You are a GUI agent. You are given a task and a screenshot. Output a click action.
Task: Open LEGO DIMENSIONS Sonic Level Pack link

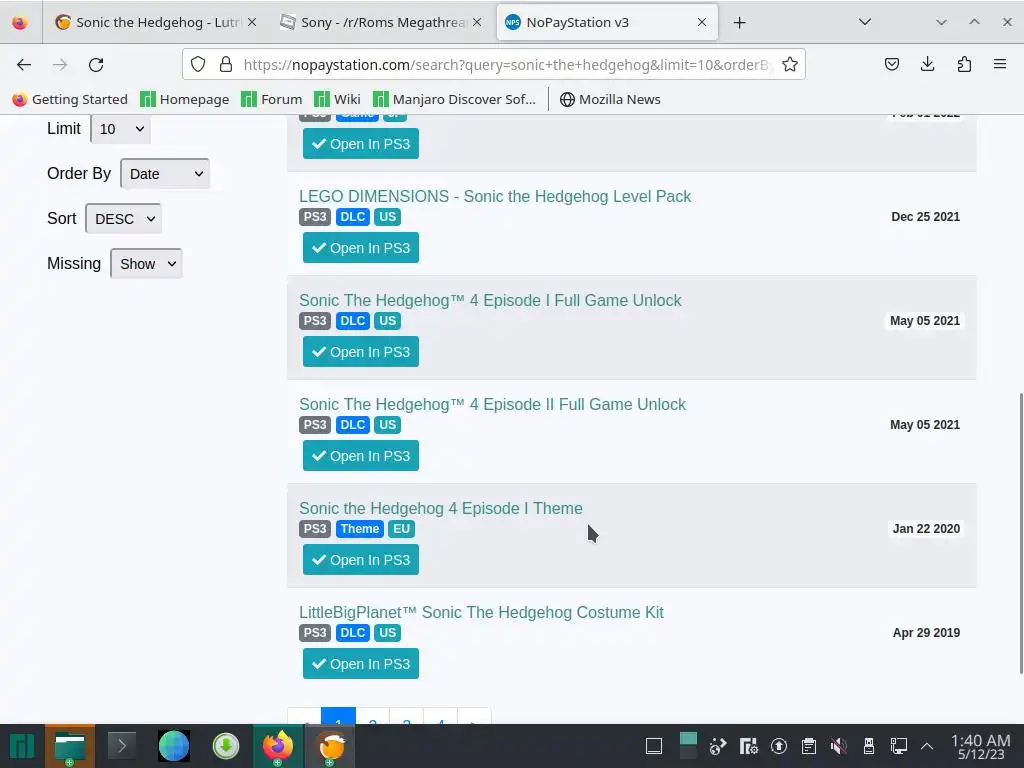(494, 197)
